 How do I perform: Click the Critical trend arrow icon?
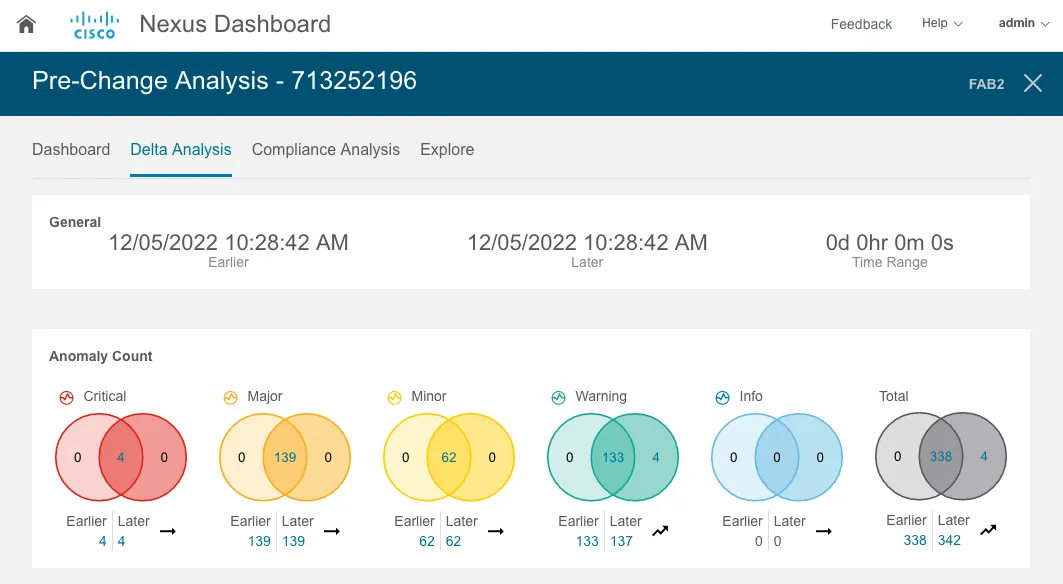coord(168,531)
